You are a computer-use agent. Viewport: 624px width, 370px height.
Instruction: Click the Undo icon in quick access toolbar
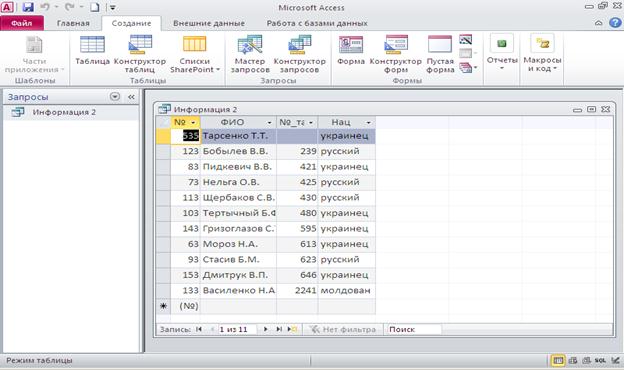[45, 7]
